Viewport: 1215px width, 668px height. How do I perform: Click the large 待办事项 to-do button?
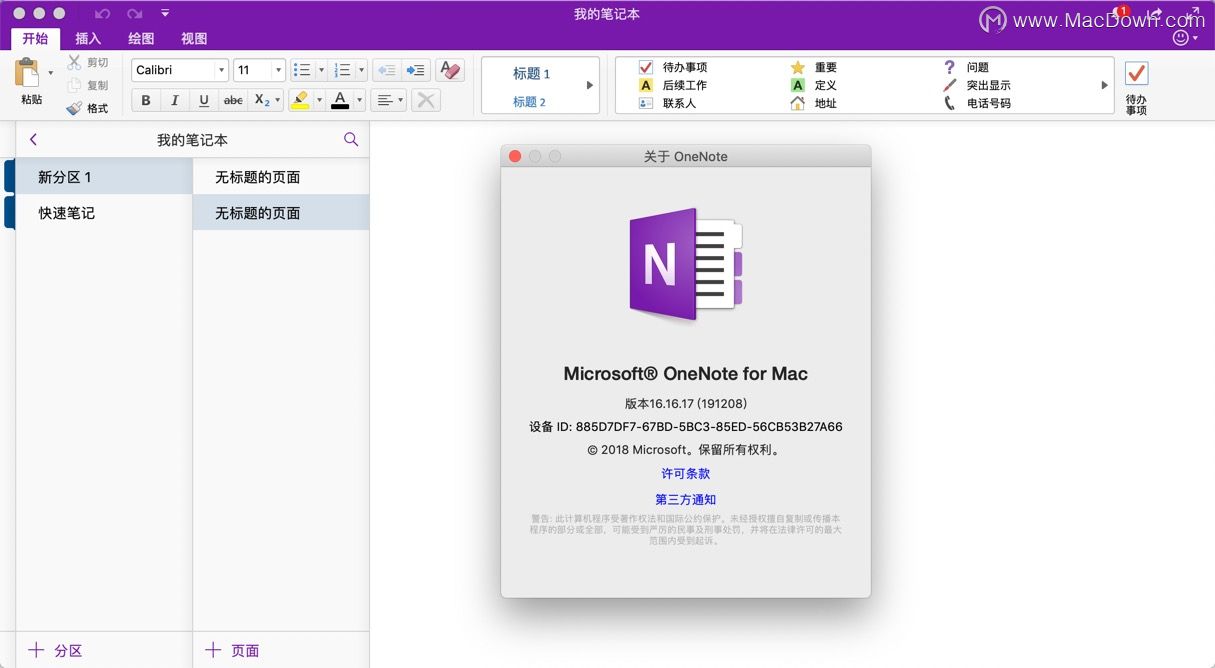tap(1136, 87)
